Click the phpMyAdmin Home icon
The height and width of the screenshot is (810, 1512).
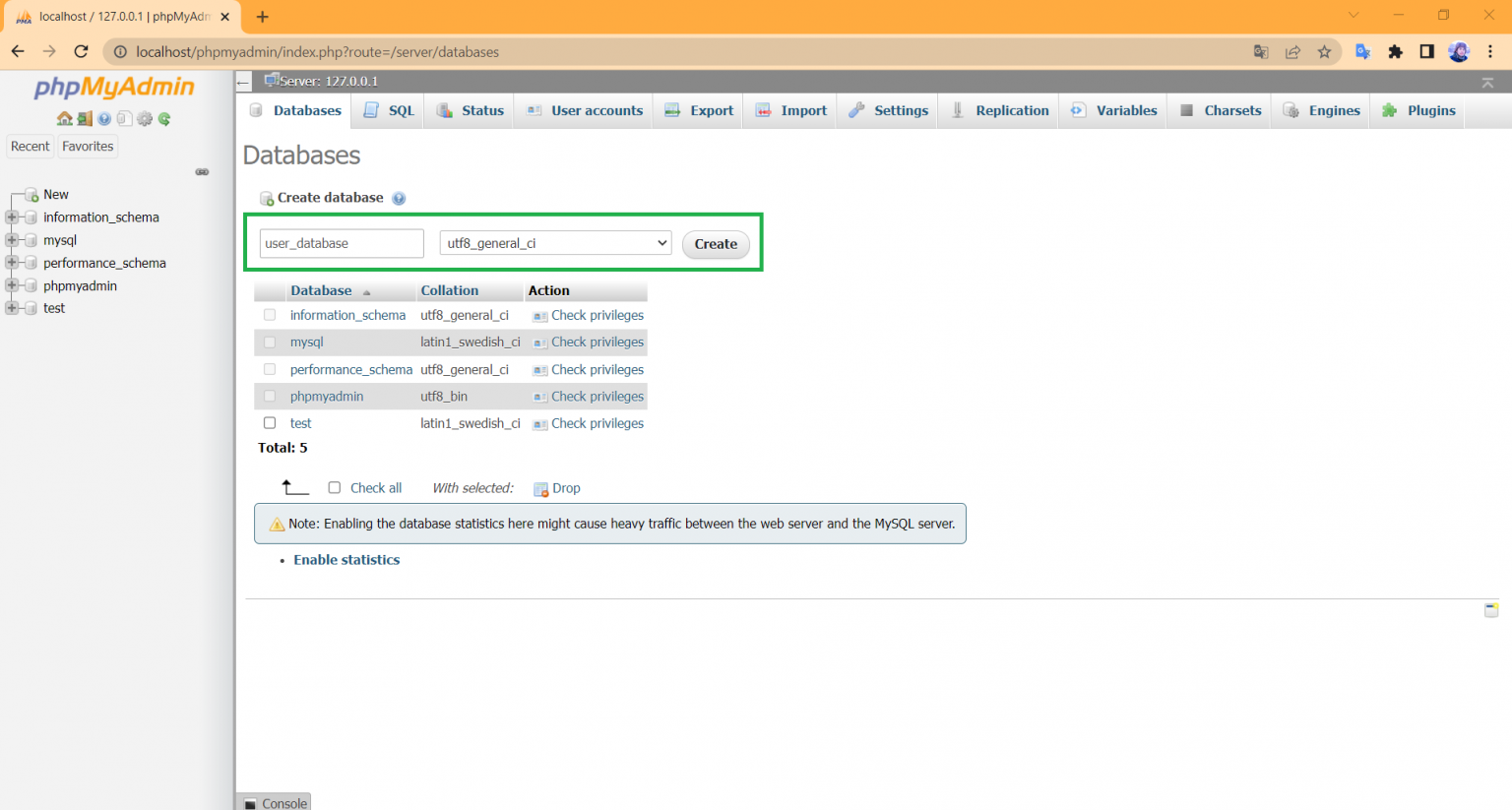[64, 119]
